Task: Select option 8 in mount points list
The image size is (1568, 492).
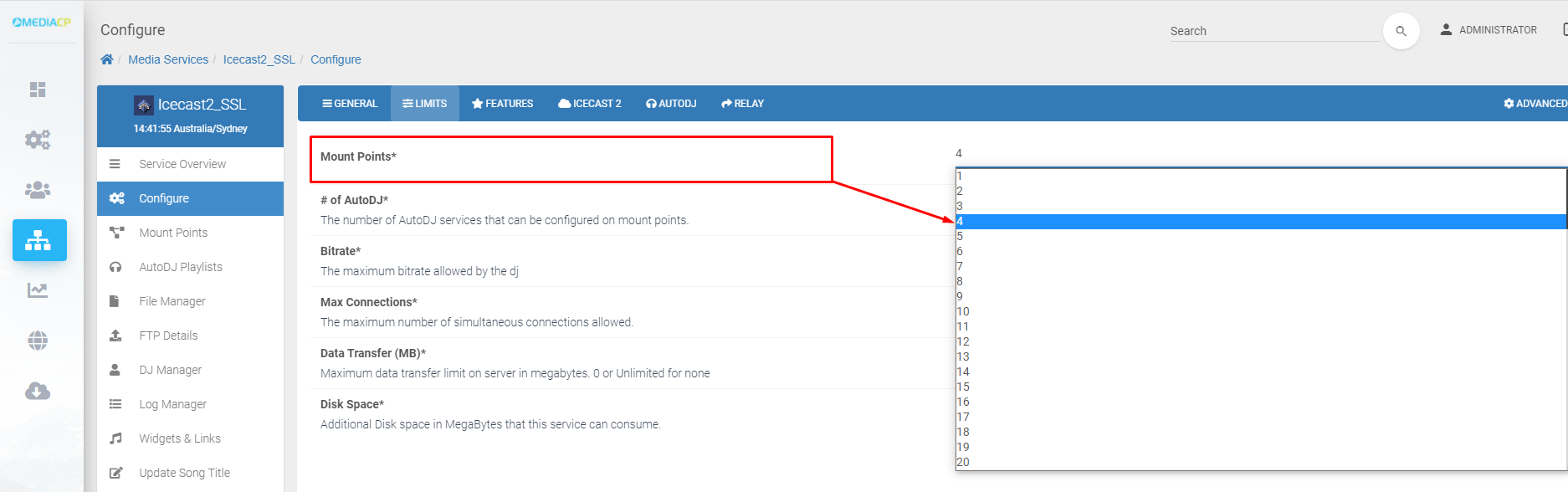Action: (1261, 281)
